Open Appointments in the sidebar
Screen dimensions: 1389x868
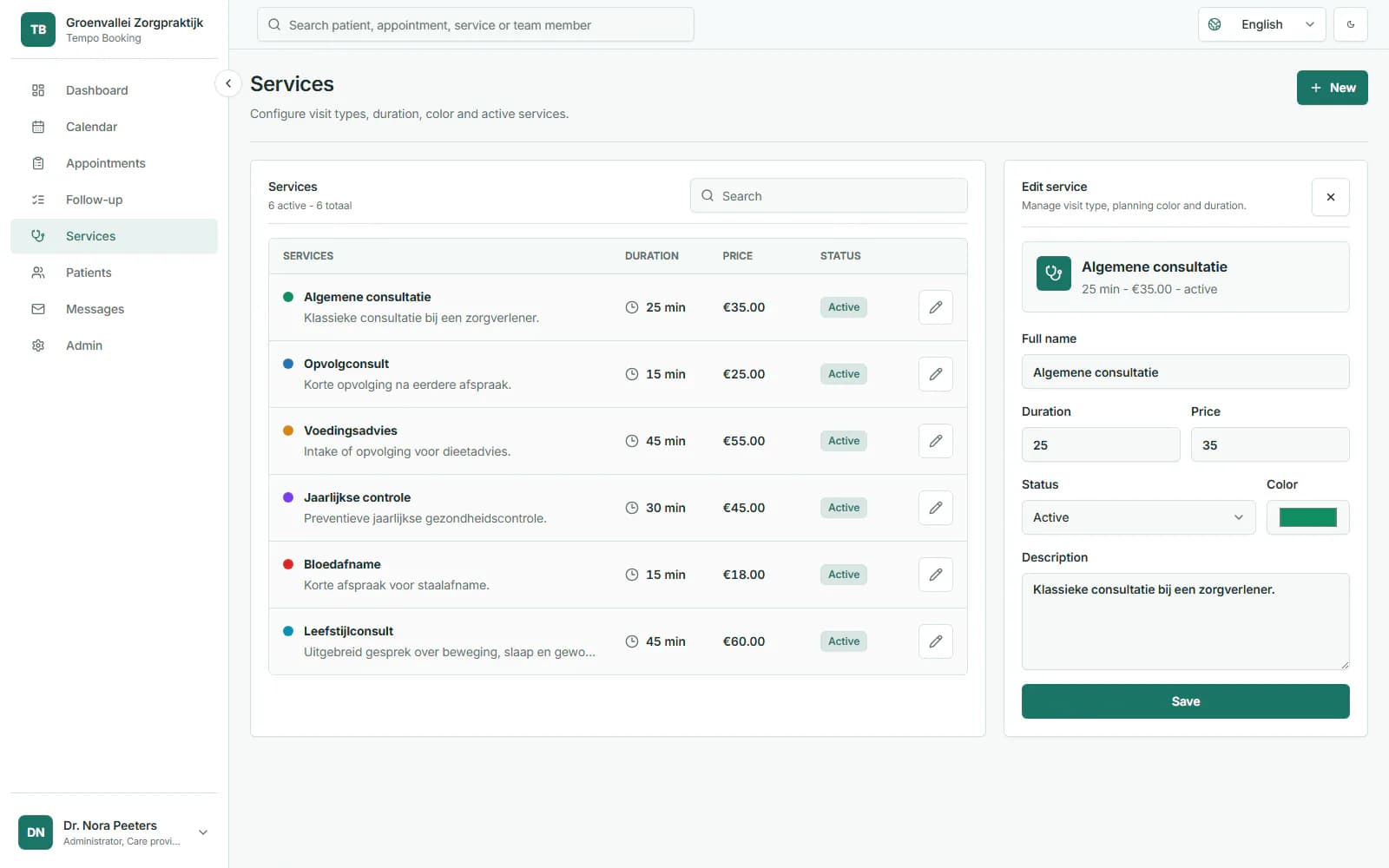coord(114,163)
